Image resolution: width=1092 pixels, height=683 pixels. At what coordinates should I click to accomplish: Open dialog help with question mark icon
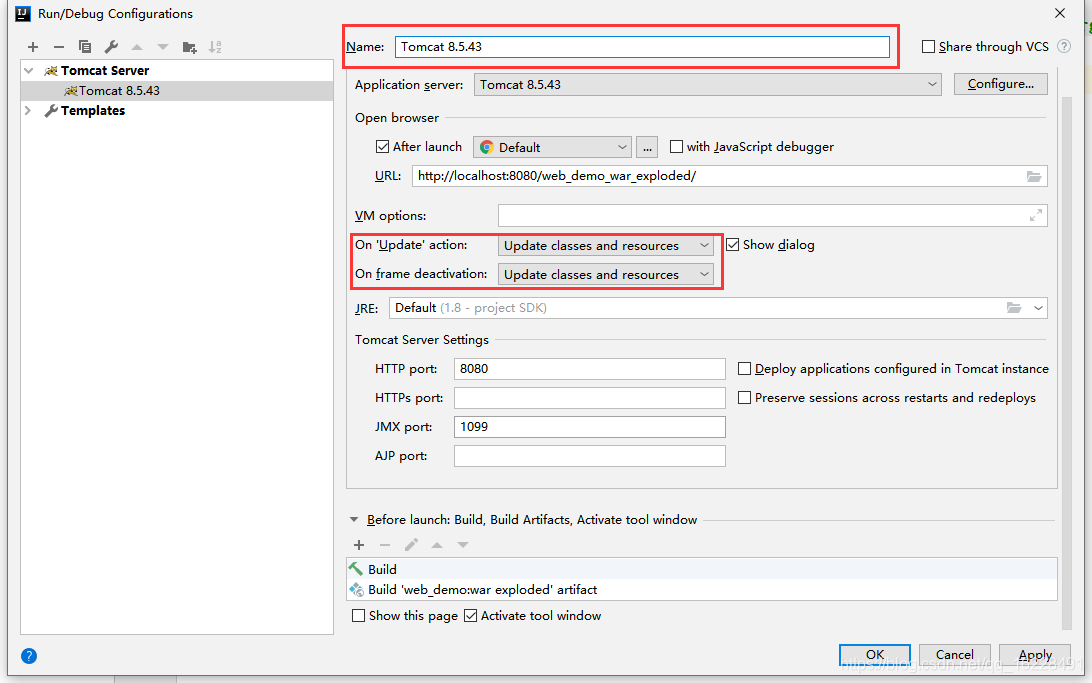29,656
